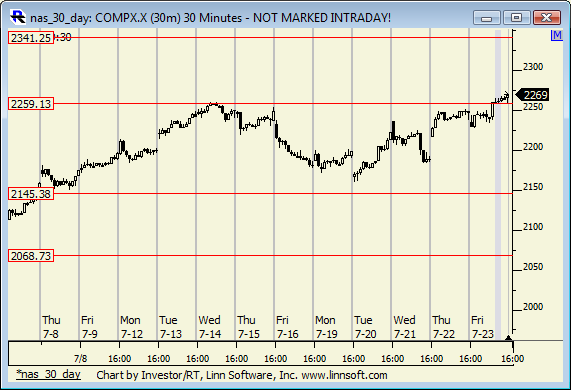Click the Wed 7-14 date label
The width and height of the screenshot is (571, 390).
coord(209,327)
